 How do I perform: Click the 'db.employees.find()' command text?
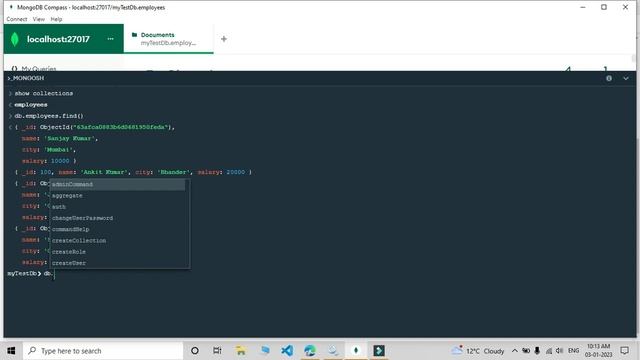coord(49,116)
